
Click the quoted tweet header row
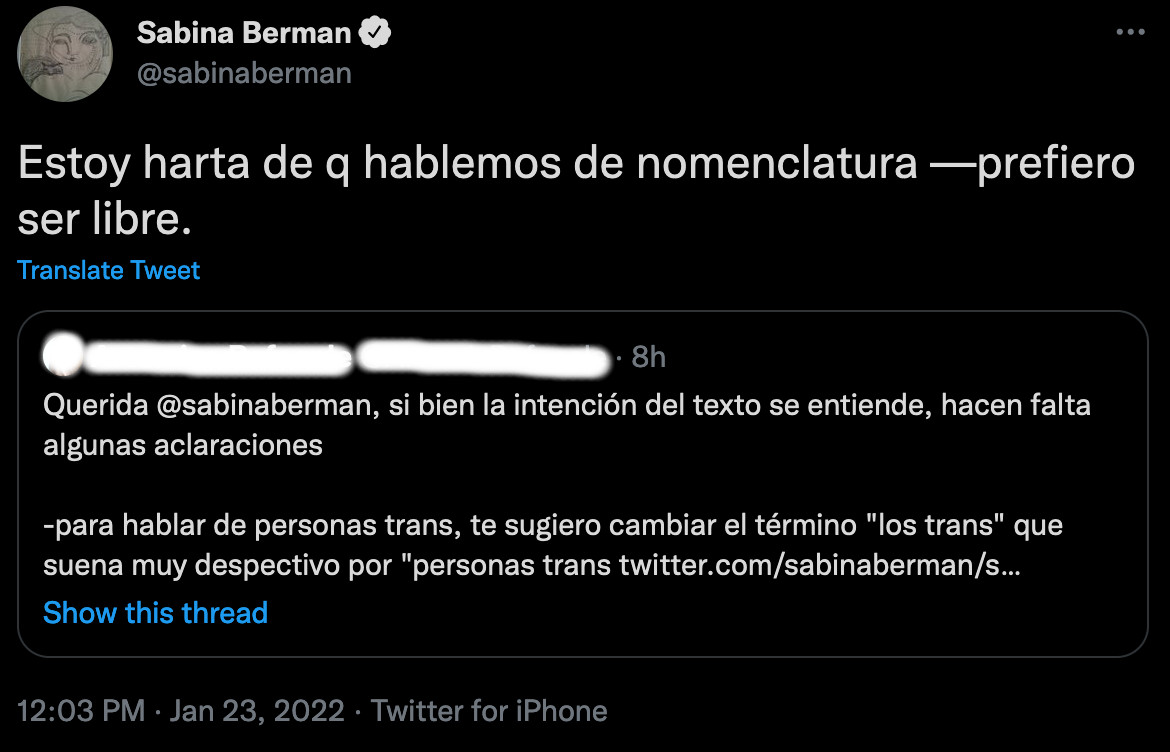(350, 357)
